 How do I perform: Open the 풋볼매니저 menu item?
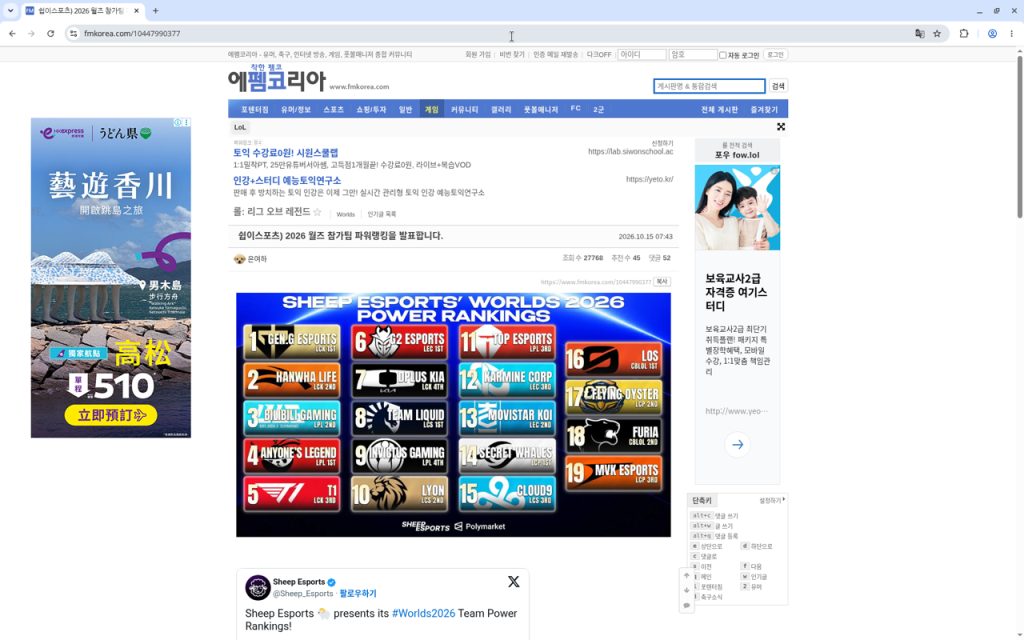[541, 110]
